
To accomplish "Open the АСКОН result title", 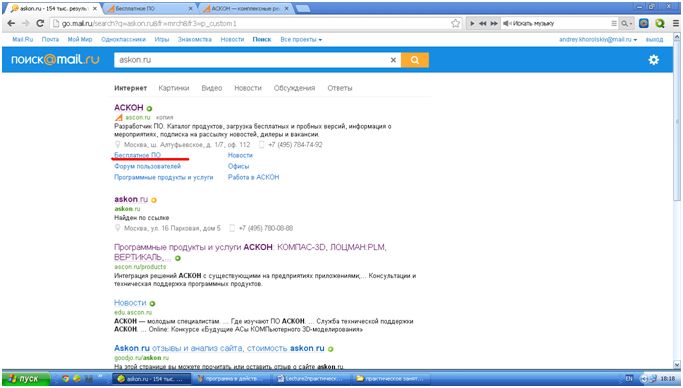I will 128,108.
